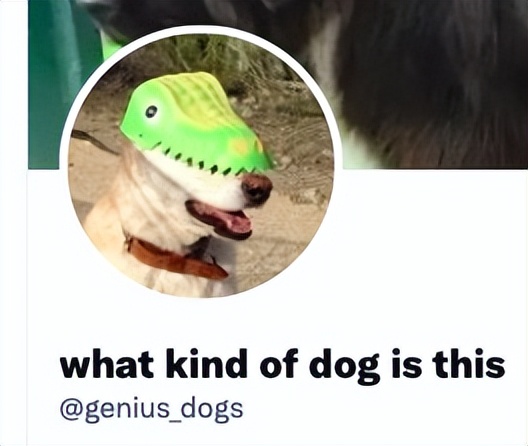The height and width of the screenshot is (446, 528).
Task: Click the dog's brown leather collar
Action: tap(175, 259)
